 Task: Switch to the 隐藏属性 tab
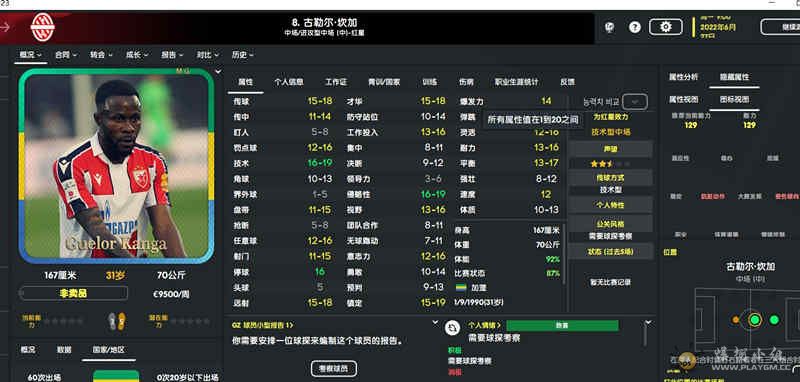734,77
